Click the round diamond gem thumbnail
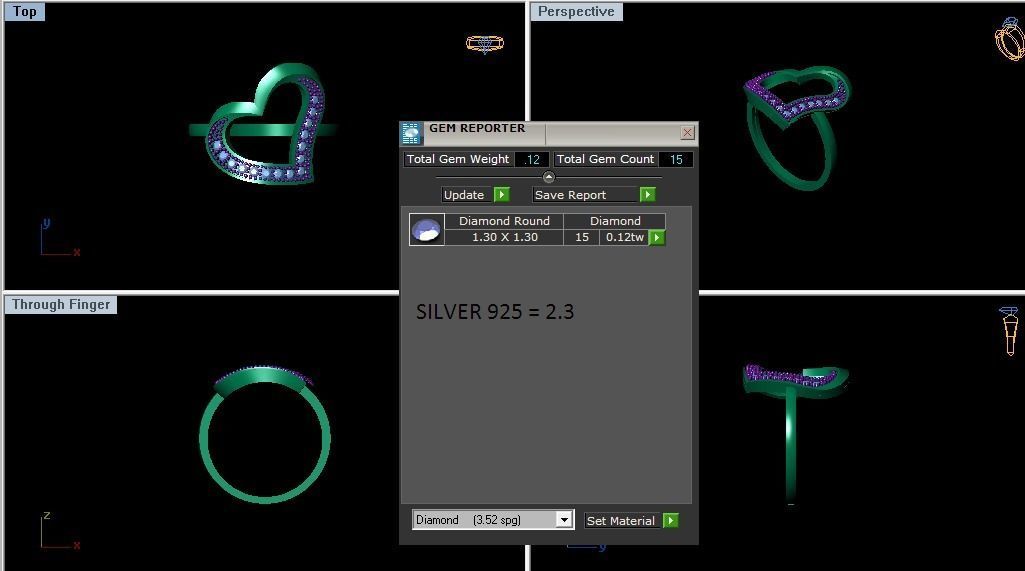Image resolution: width=1025 pixels, height=571 pixels. pyautogui.click(x=427, y=230)
